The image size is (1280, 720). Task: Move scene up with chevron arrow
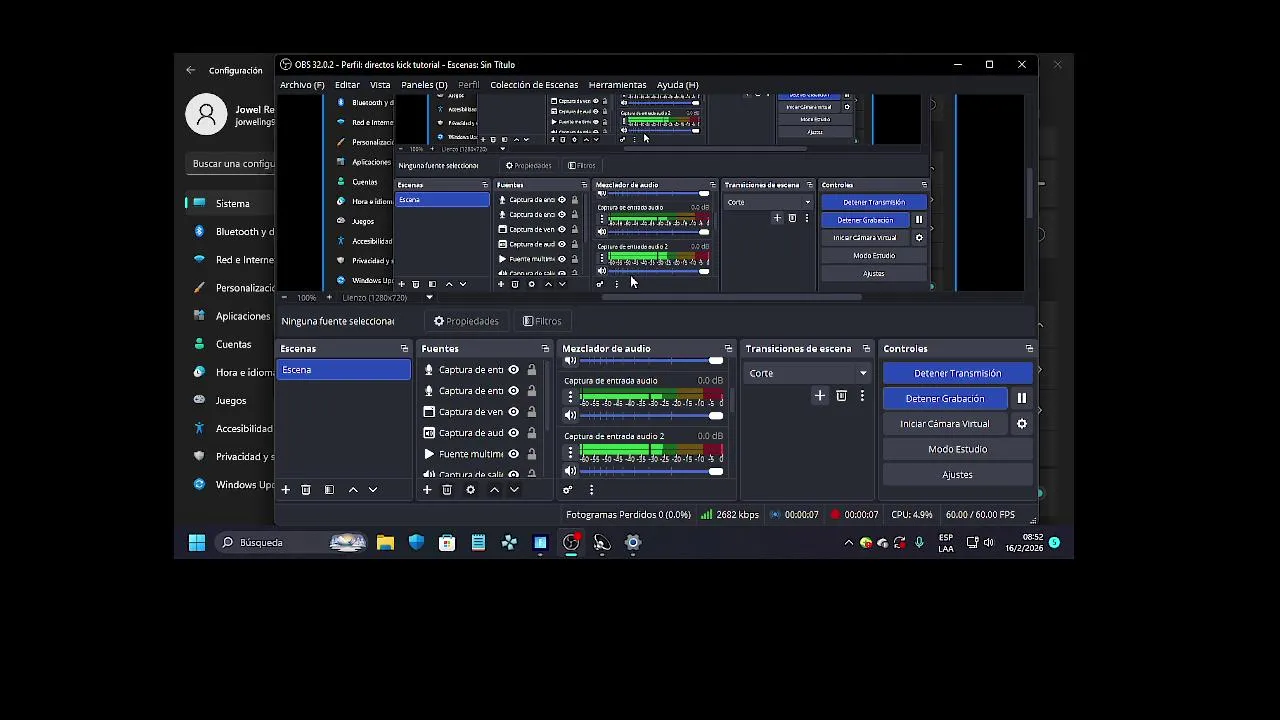(353, 490)
